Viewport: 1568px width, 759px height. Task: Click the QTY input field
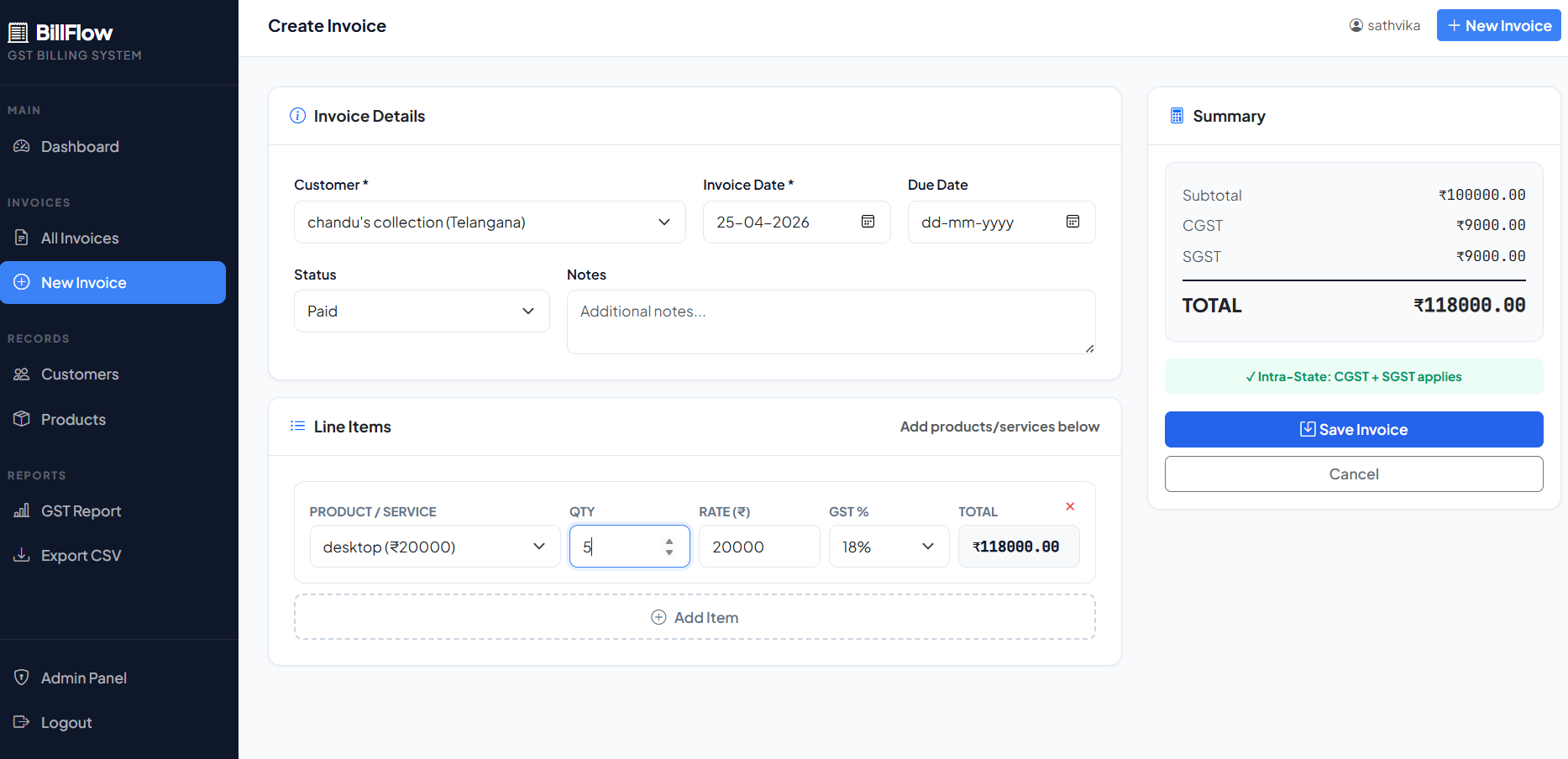pyautogui.click(x=629, y=547)
